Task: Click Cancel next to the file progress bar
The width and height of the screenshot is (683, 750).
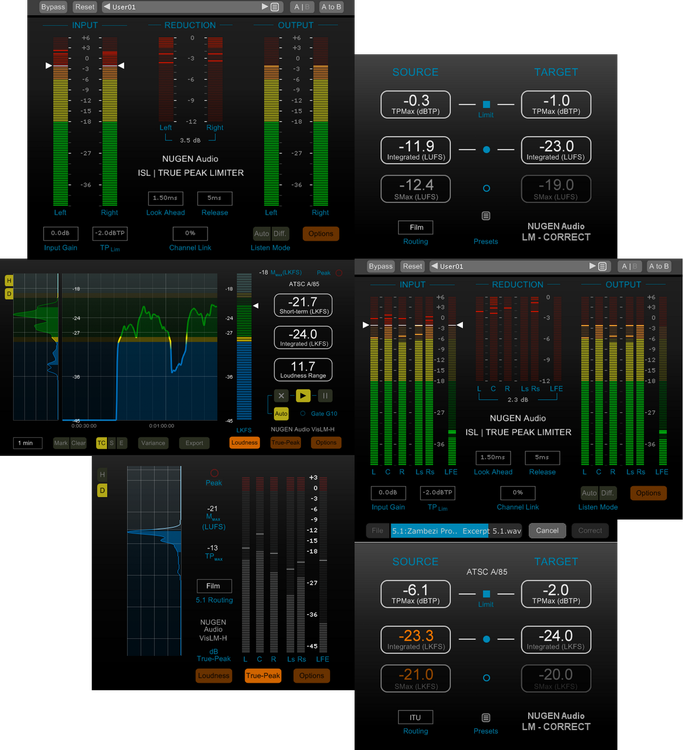Action: pyautogui.click(x=547, y=530)
